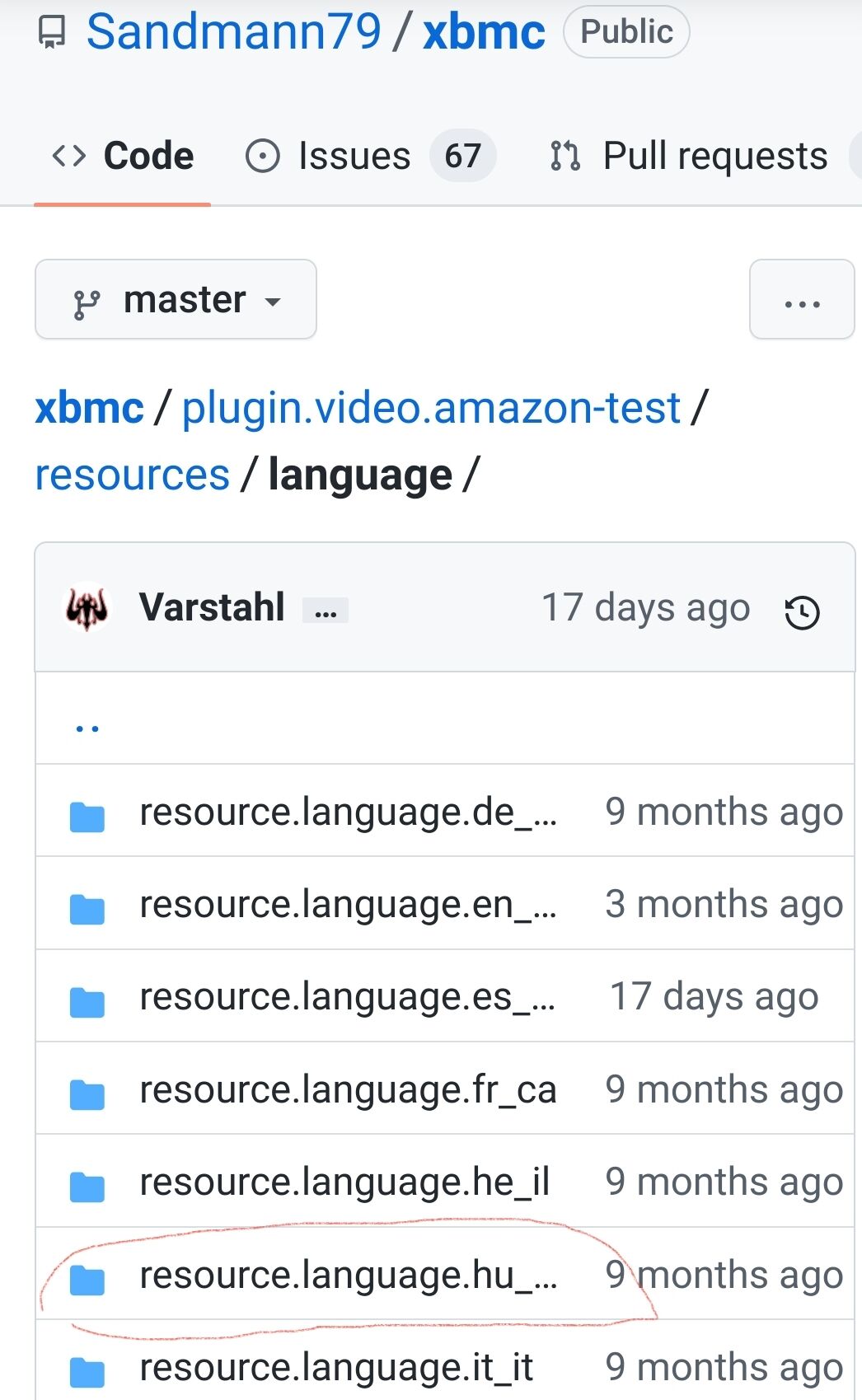This screenshot has width=862, height=1400.
Task: Click Varstahl's avatar image
Action: tap(87, 608)
